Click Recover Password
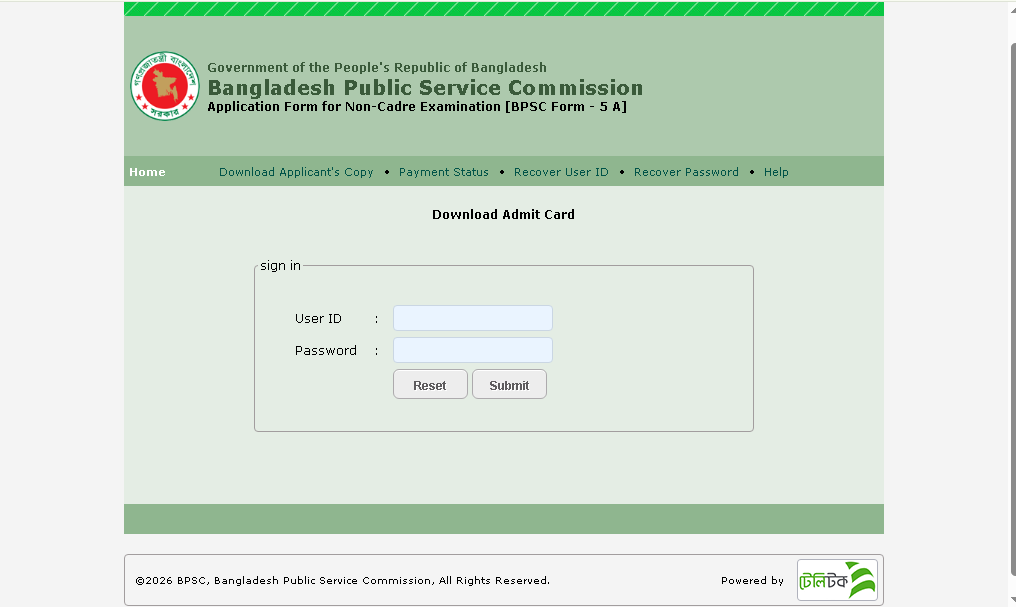1016x607 pixels. click(x=686, y=171)
